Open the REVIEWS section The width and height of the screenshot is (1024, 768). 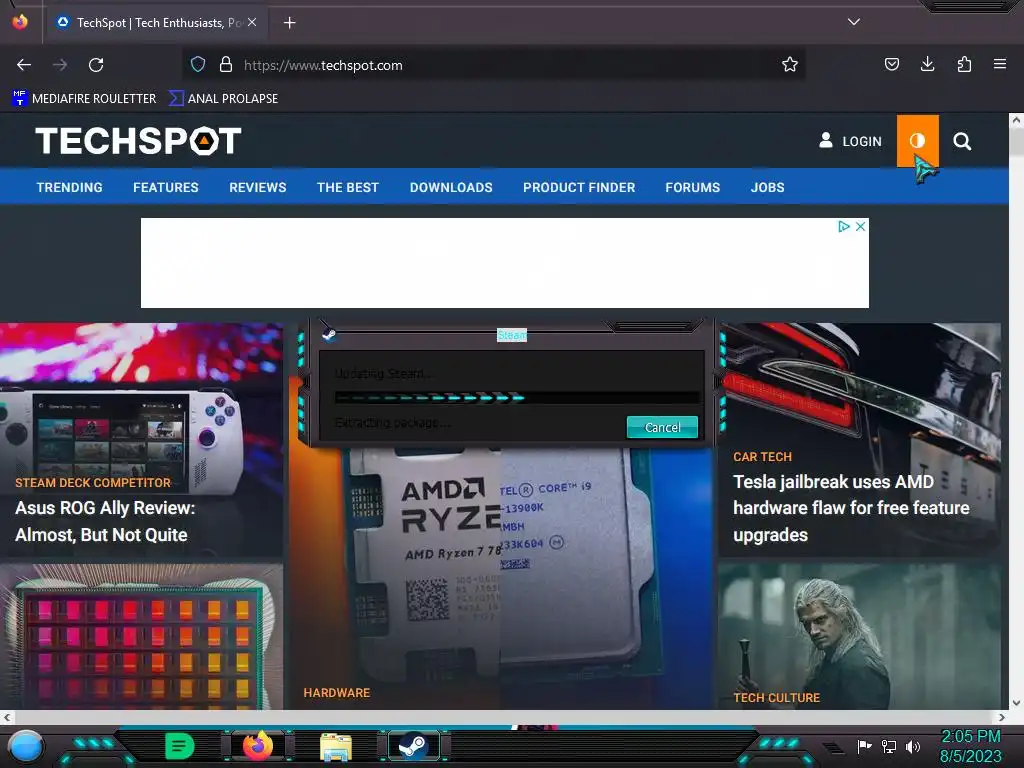click(x=257, y=187)
